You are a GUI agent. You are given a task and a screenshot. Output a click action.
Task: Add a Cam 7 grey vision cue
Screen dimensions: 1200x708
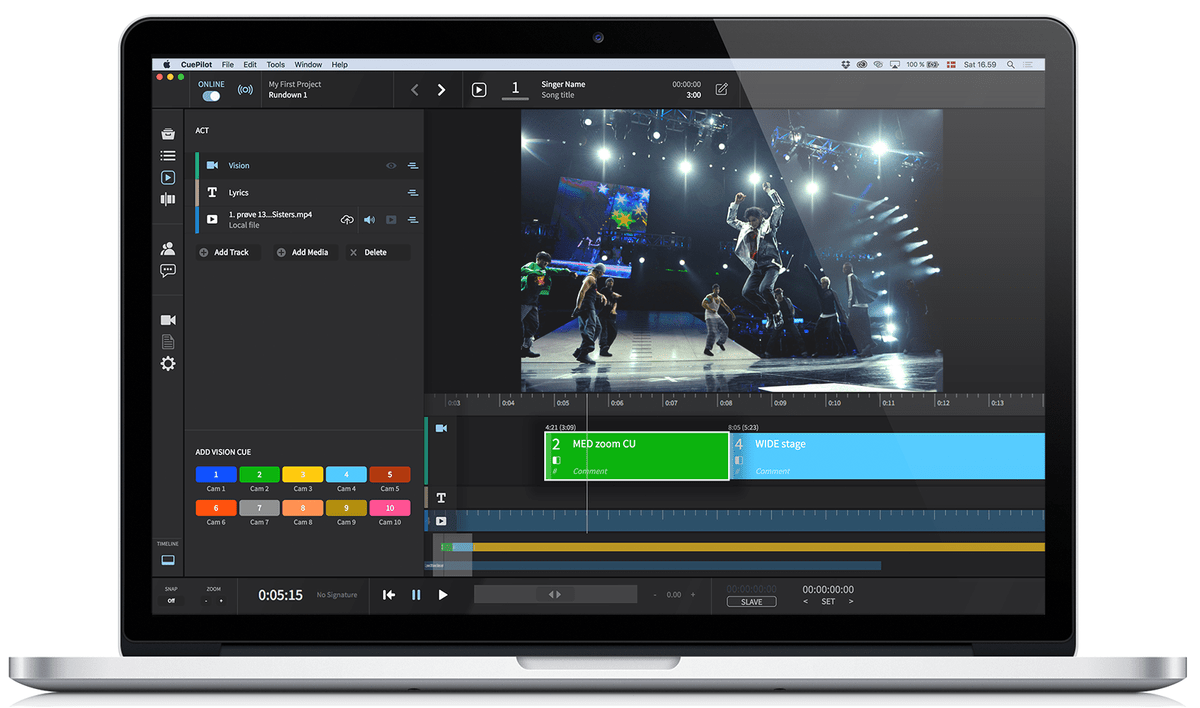pos(259,508)
